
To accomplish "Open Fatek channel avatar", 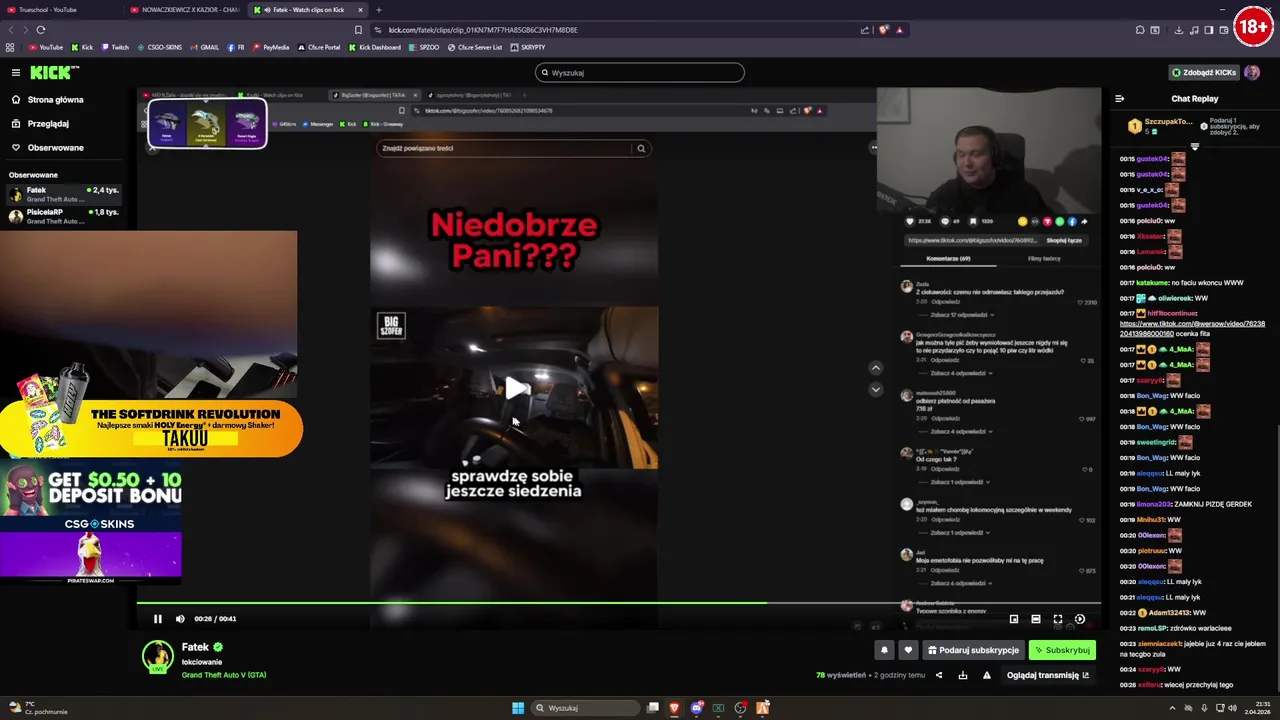I will (157, 656).
